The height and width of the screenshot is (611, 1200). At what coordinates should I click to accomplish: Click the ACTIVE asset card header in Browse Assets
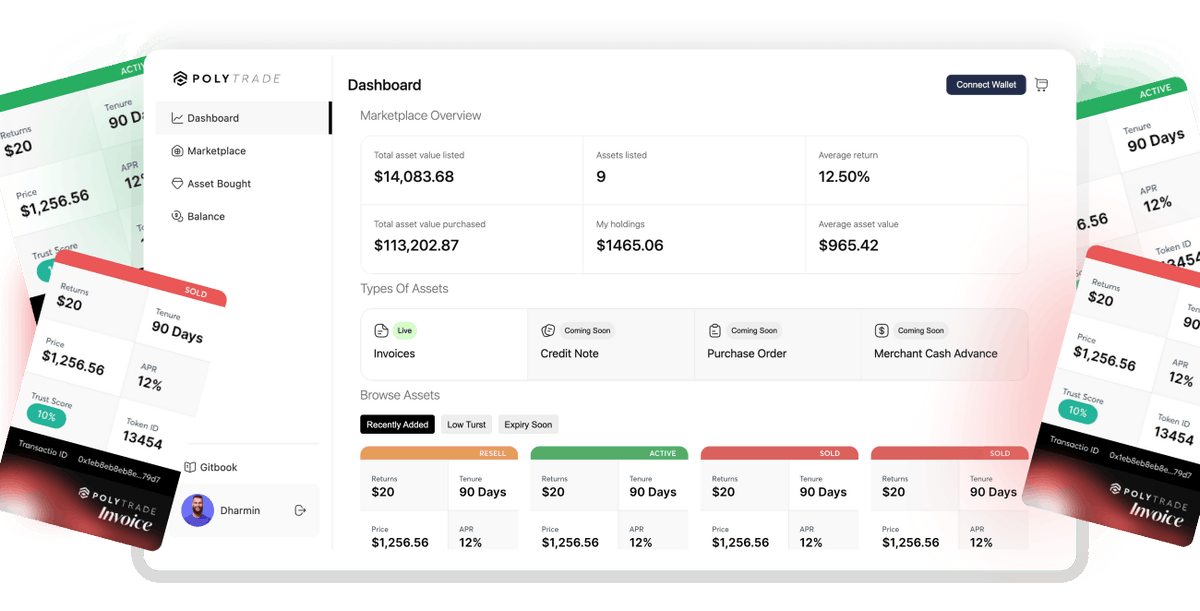pos(609,453)
